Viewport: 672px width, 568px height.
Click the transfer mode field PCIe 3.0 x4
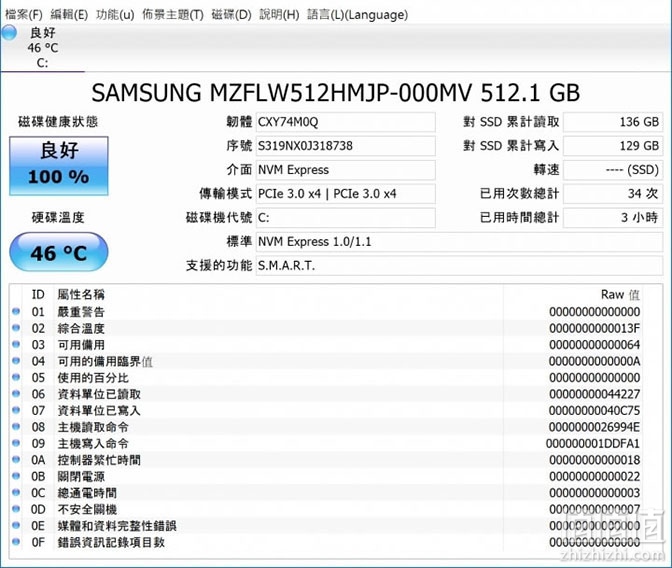345,194
